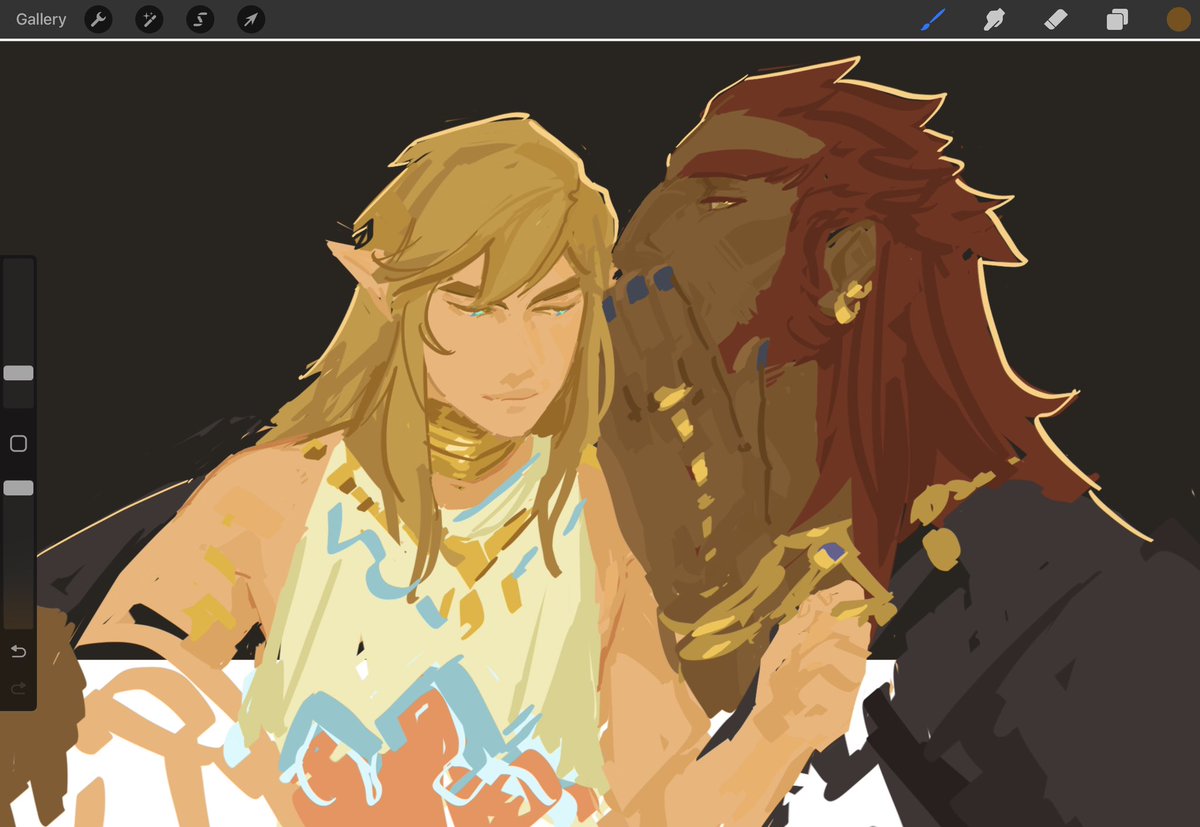
Task: Select the Paintbrush tool
Action: pyautogui.click(x=932, y=19)
